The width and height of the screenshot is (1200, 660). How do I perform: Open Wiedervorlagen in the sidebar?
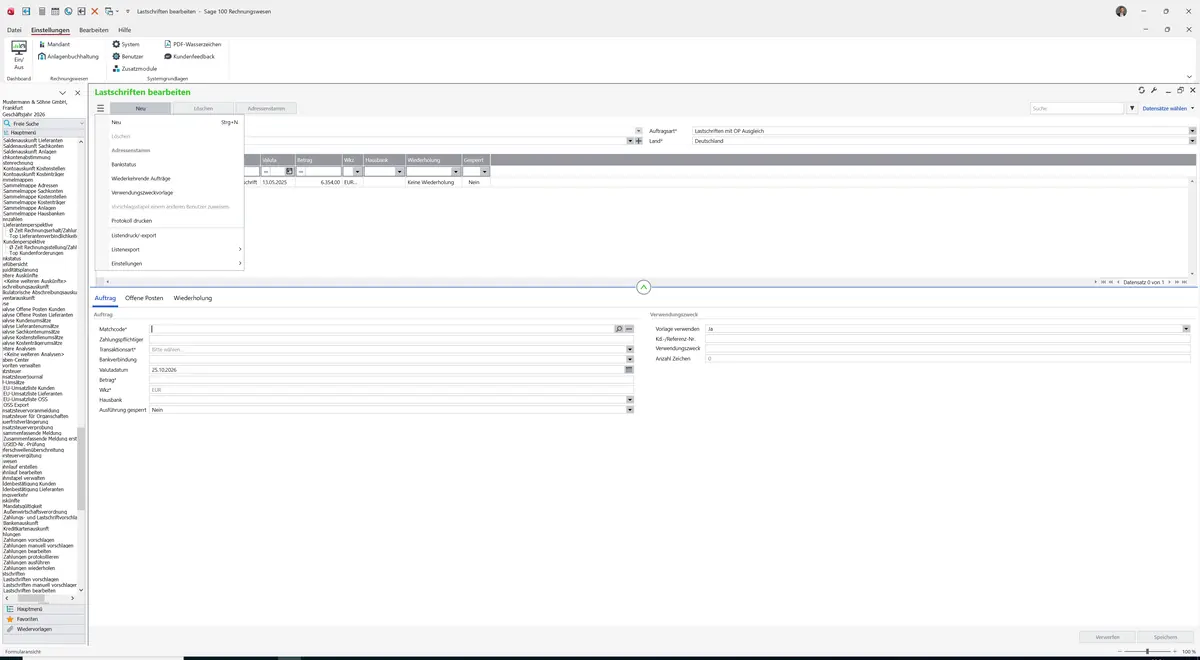(x=43, y=629)
